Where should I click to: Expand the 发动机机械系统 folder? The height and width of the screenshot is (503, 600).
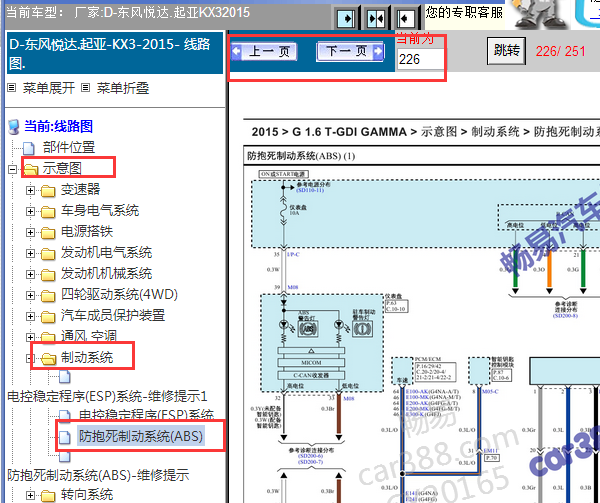(31, 274)
